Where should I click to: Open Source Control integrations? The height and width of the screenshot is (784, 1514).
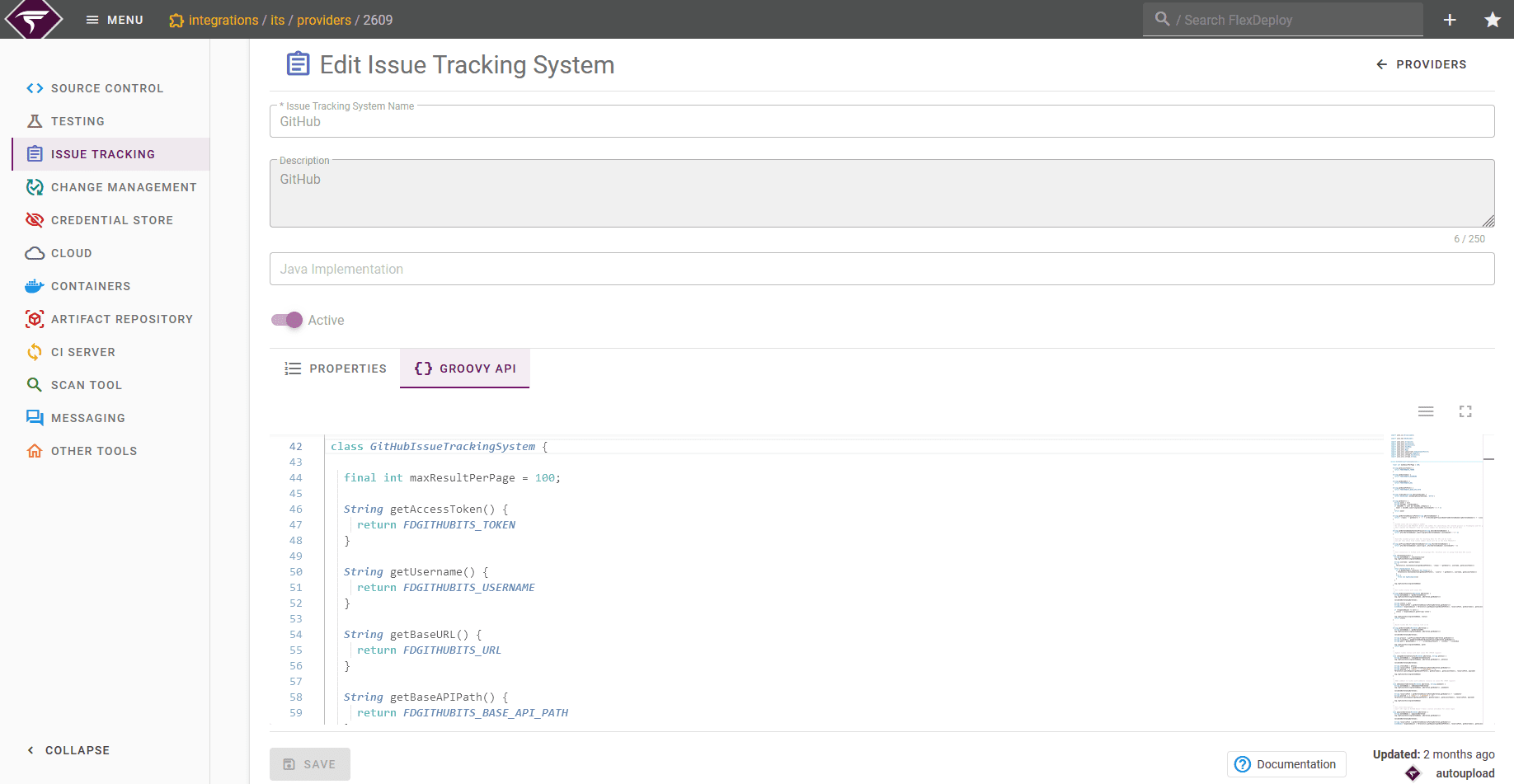point(110,88)
